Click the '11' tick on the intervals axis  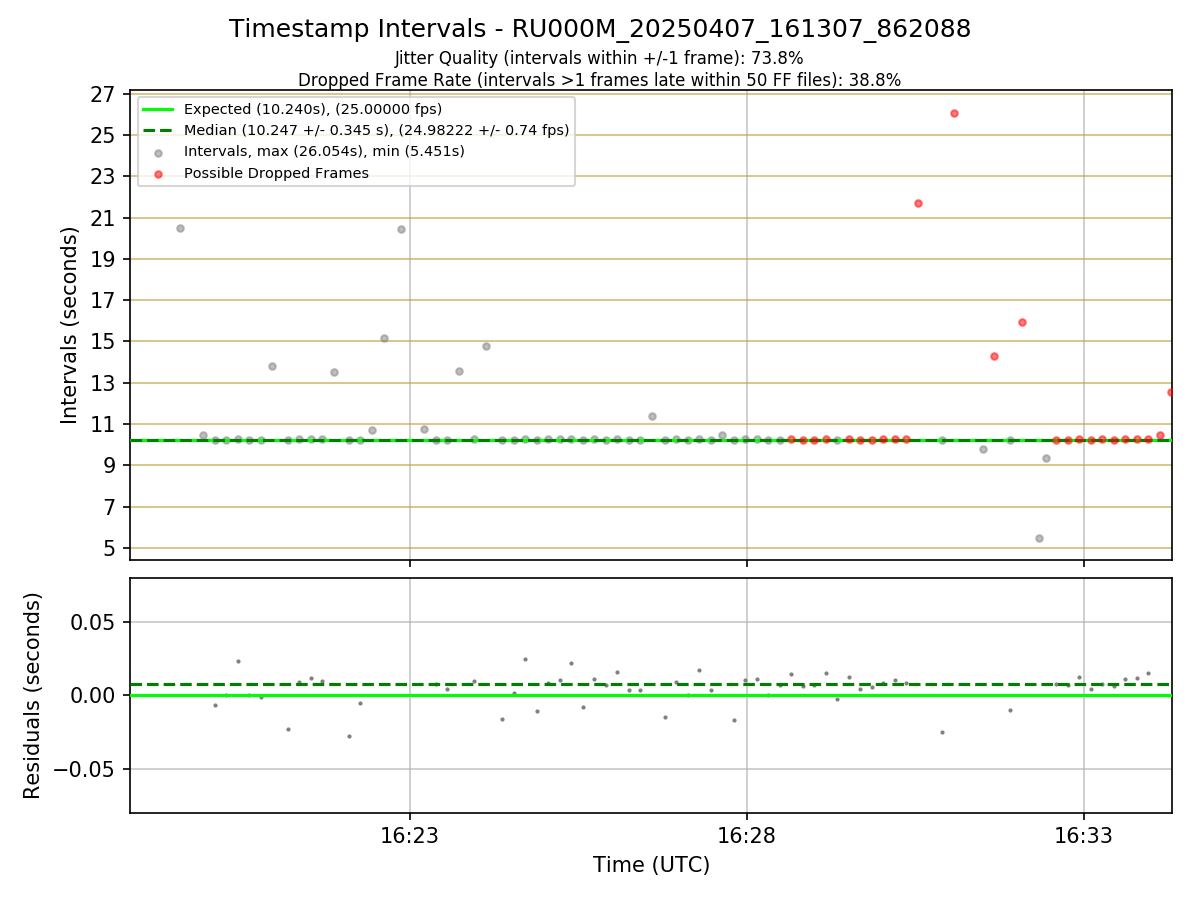(104, 425)
